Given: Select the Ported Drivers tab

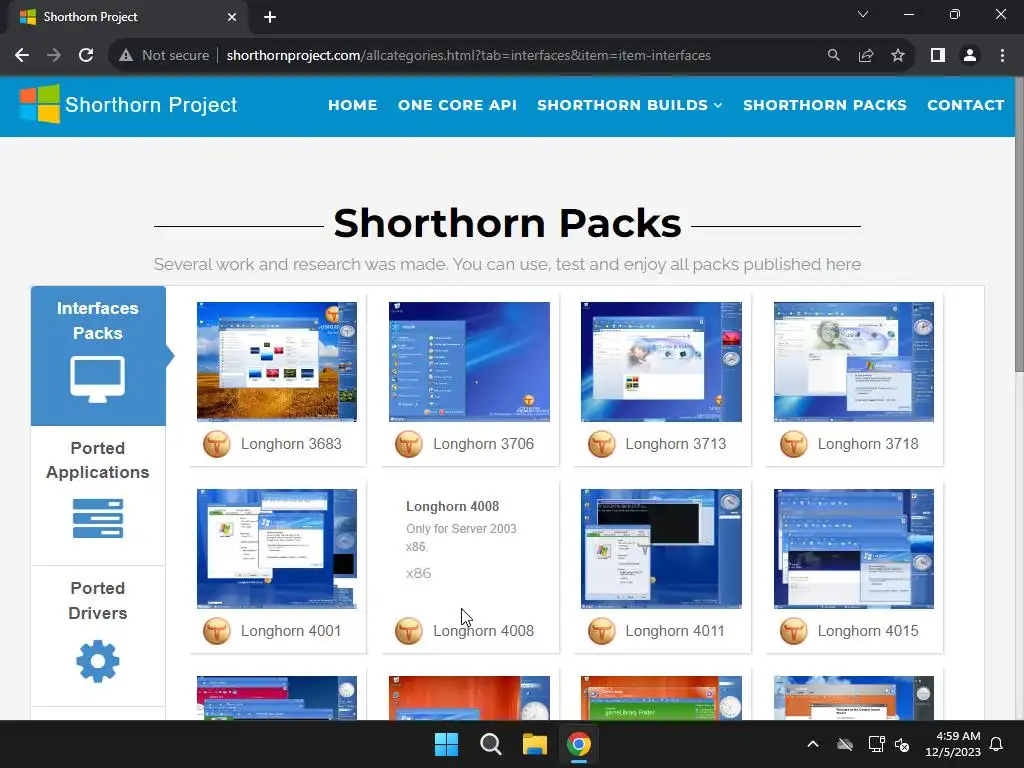Looking at the screenshot, I should pyautogui.click(x=98, y=636).
